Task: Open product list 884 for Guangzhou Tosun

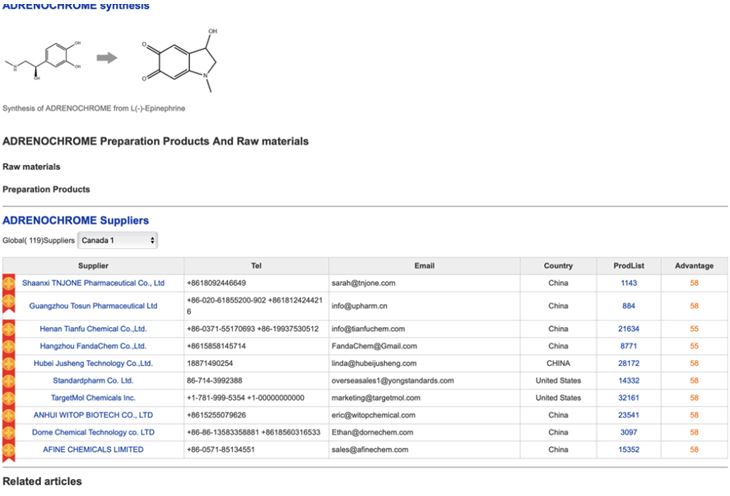Action: coord(629,306)
